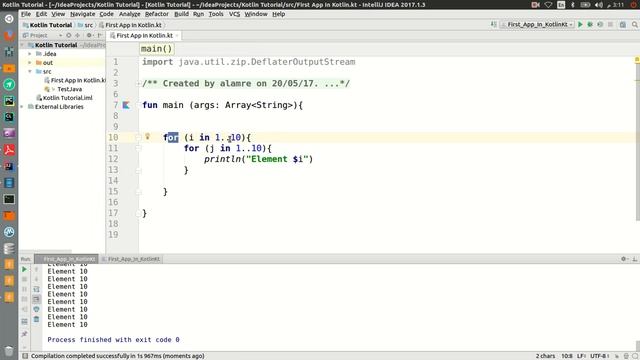Screen dimensions: 640x360
Task: Open the Terminal in Ubuntu dock
Action: click(x=9, y=199)
